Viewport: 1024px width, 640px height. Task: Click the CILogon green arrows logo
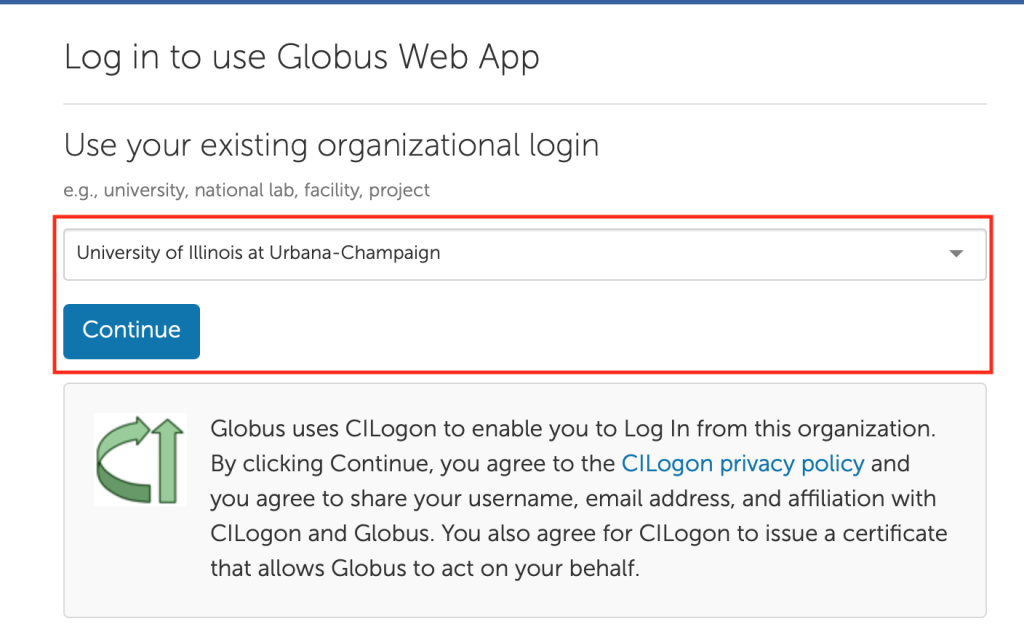(140, 460)
